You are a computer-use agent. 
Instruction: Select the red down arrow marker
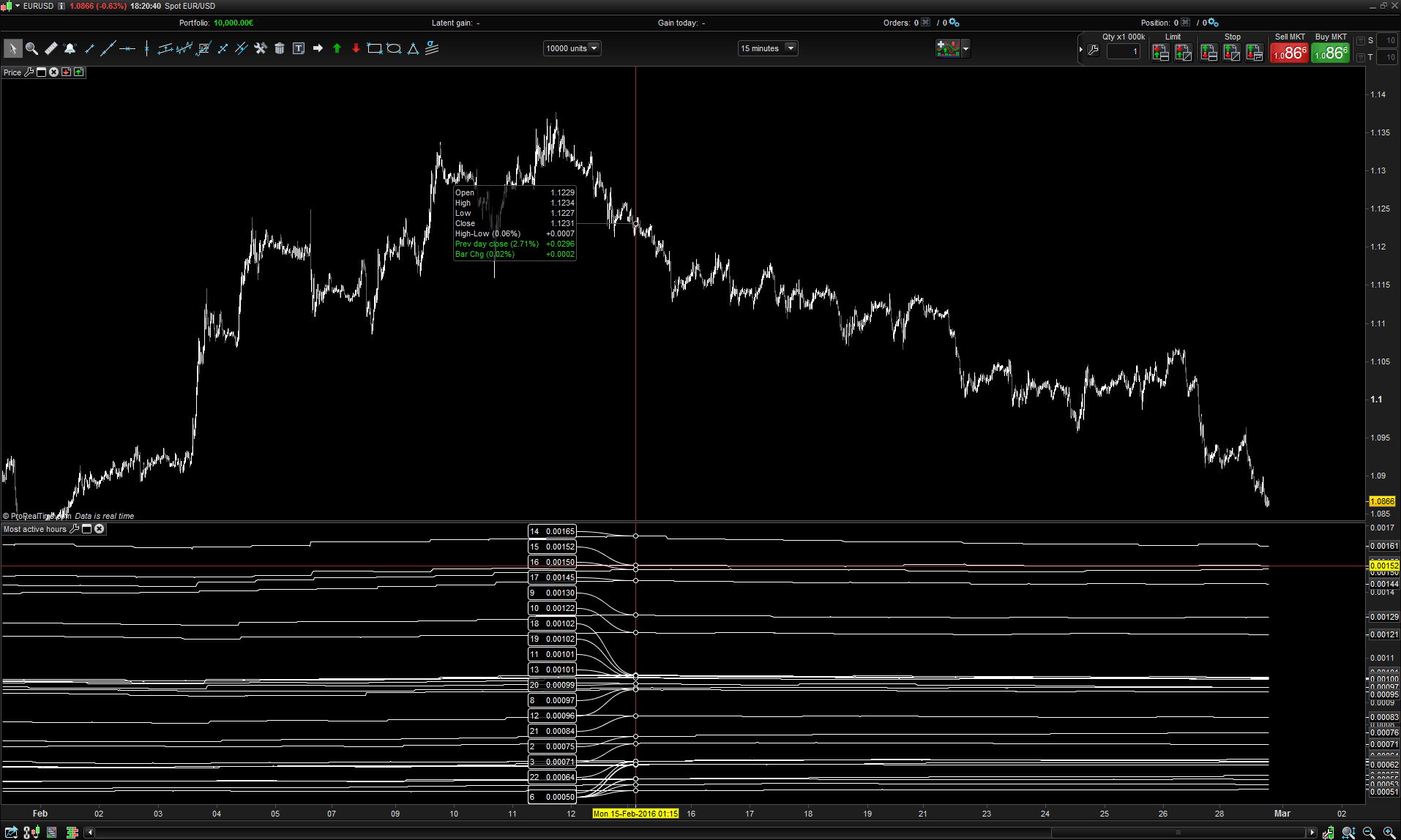[356, 48]
